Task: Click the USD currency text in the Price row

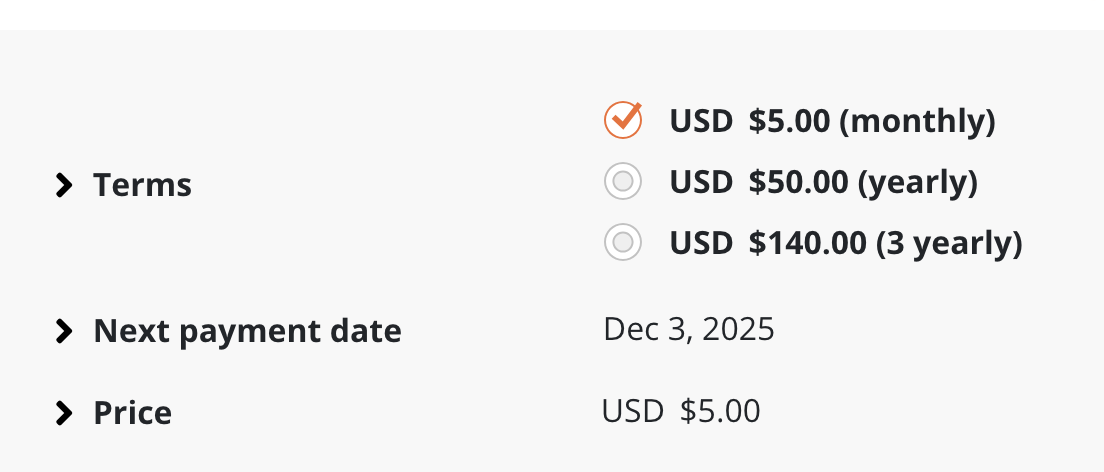Action: [633, 411]
